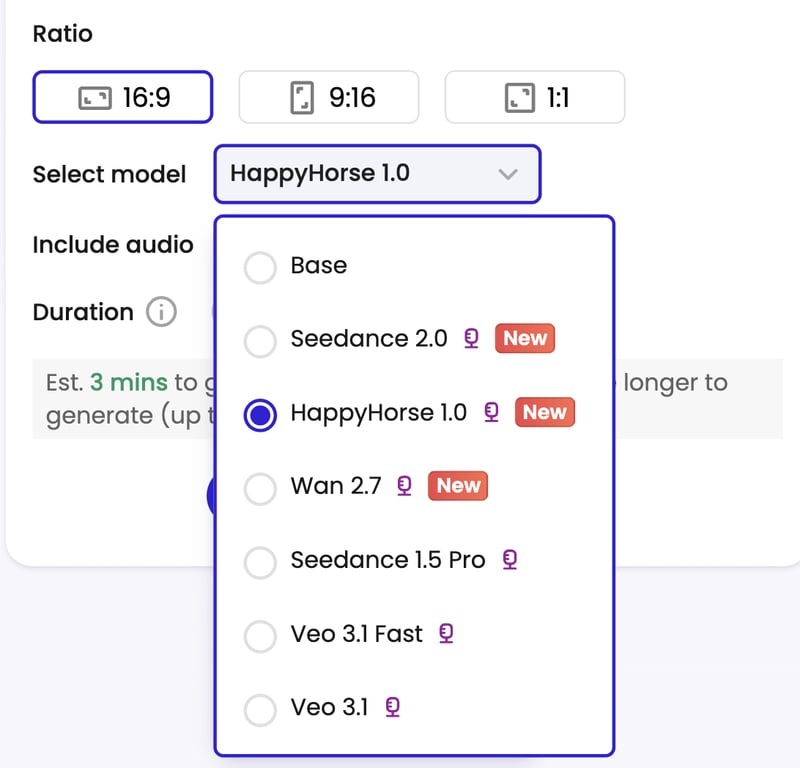Screen dimensions: 800x768
Task: Select the Seedance 2.0 radio button
Action: pyautogui.click(x=260, y=341)
